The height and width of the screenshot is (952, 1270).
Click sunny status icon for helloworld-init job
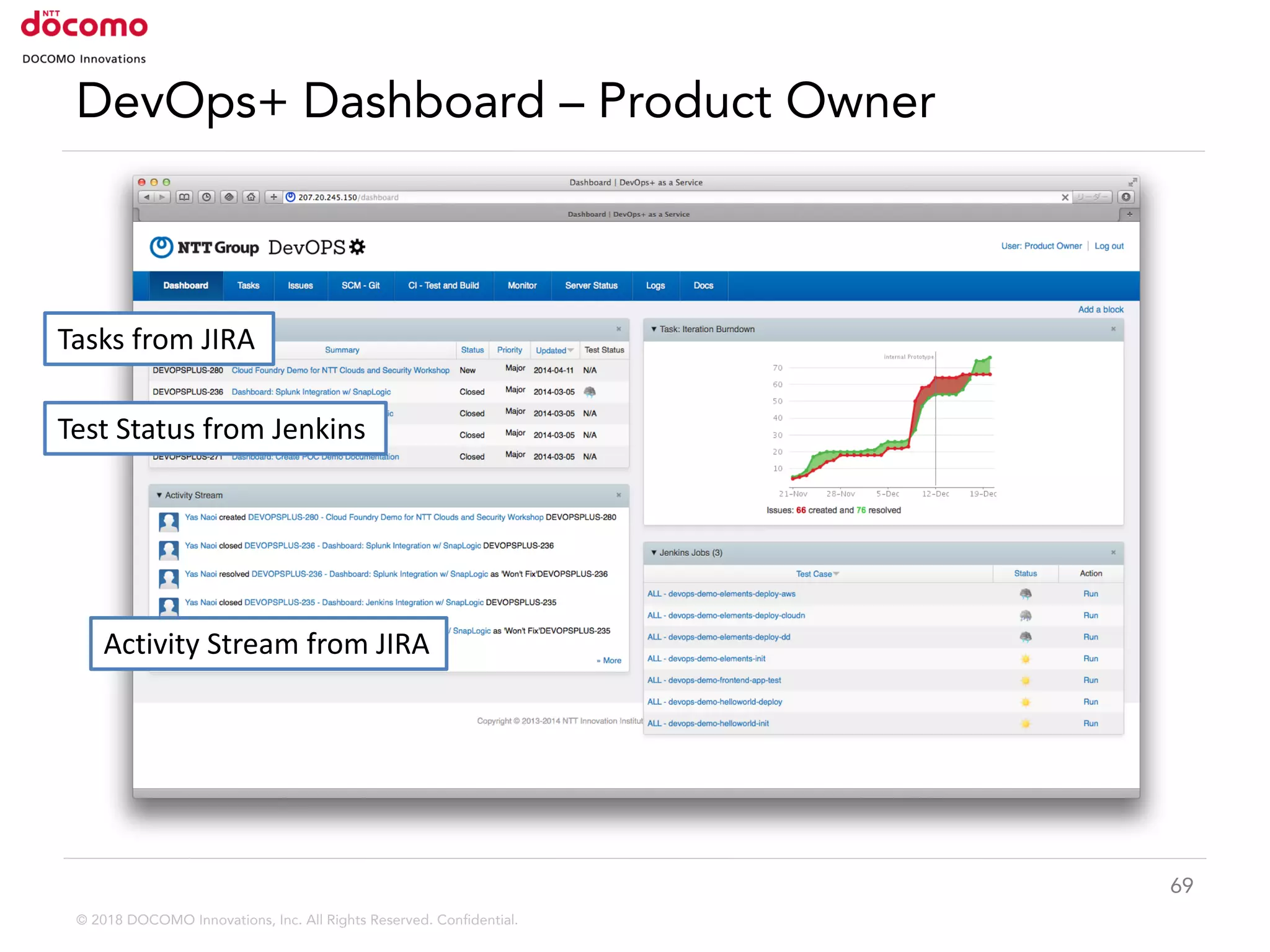tap(1026, 723)
